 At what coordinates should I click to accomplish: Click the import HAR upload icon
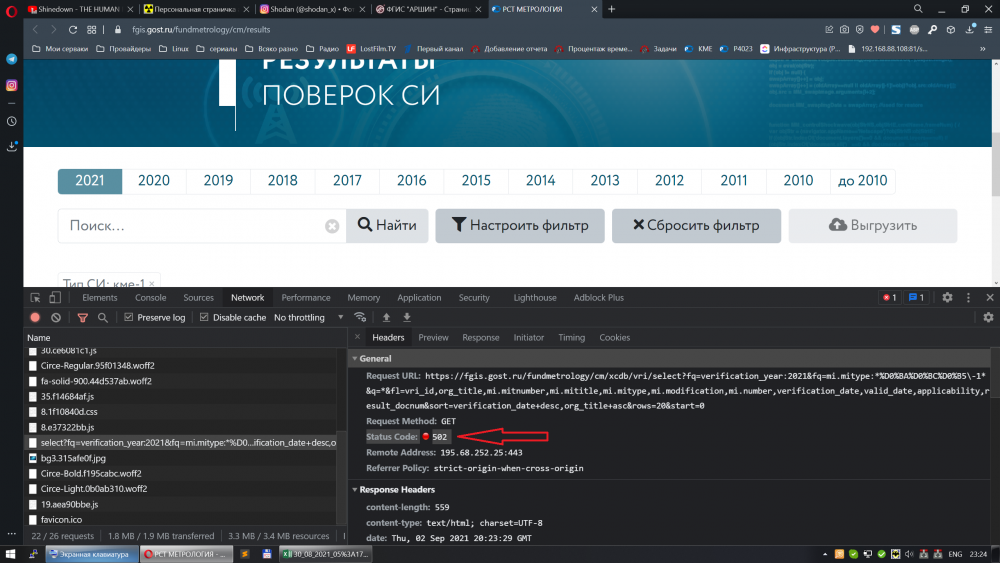(x=386, y=318)
